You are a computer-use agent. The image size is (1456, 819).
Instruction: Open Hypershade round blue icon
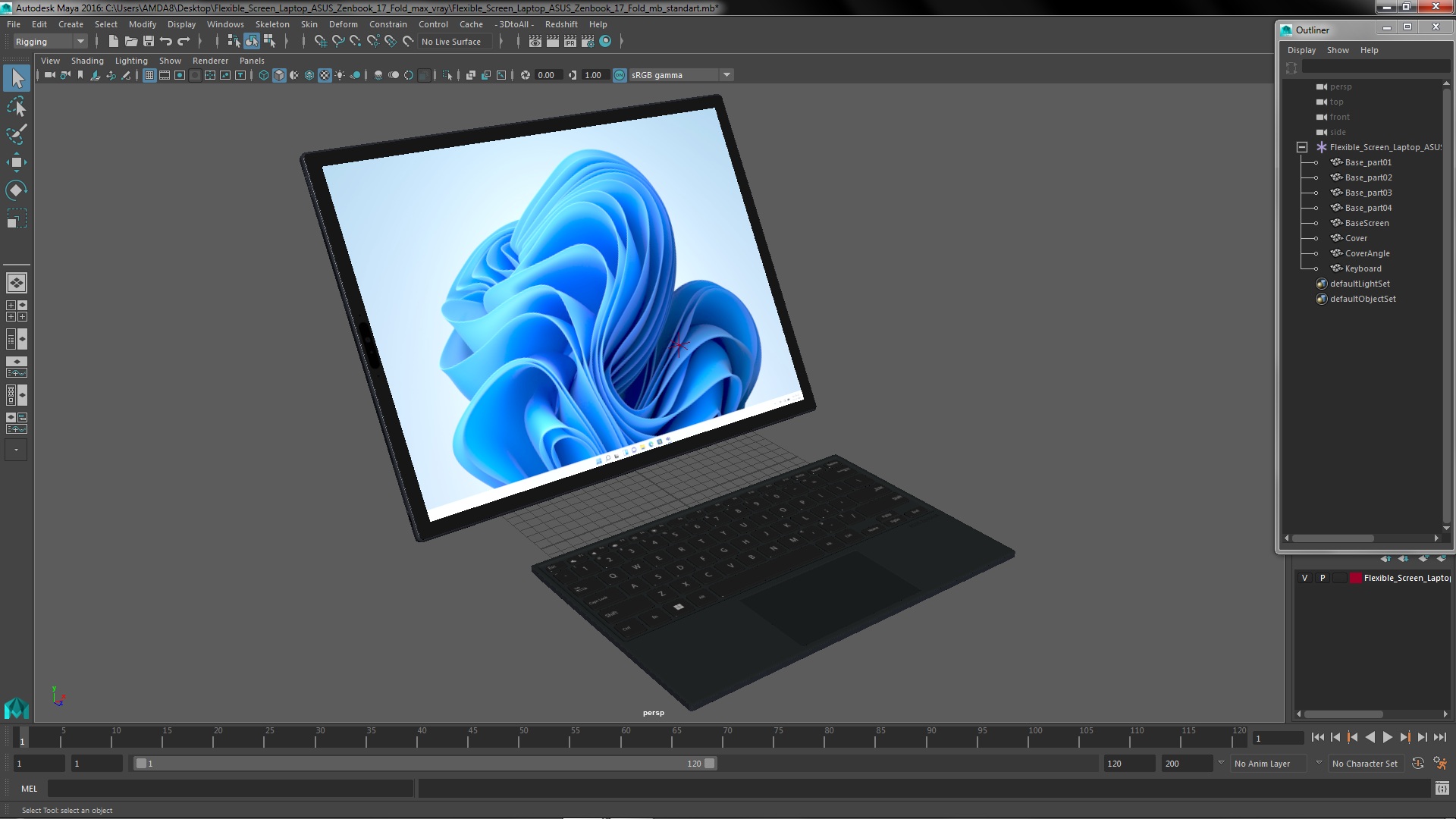pyautogui.click(x=605, y=42)
